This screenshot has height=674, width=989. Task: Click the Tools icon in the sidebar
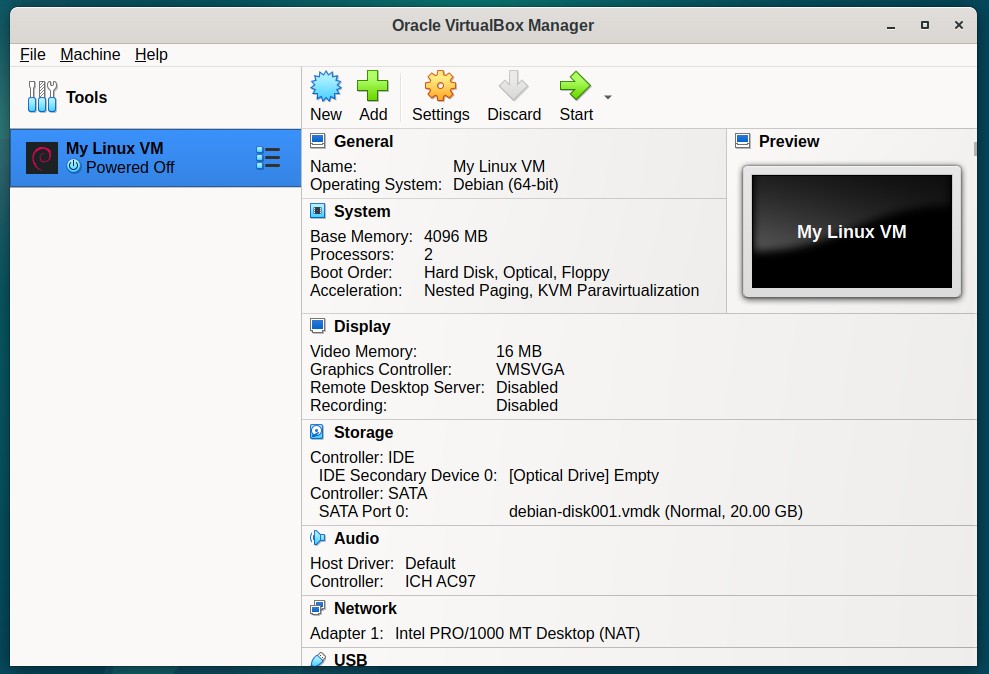(x=42, y=97)
